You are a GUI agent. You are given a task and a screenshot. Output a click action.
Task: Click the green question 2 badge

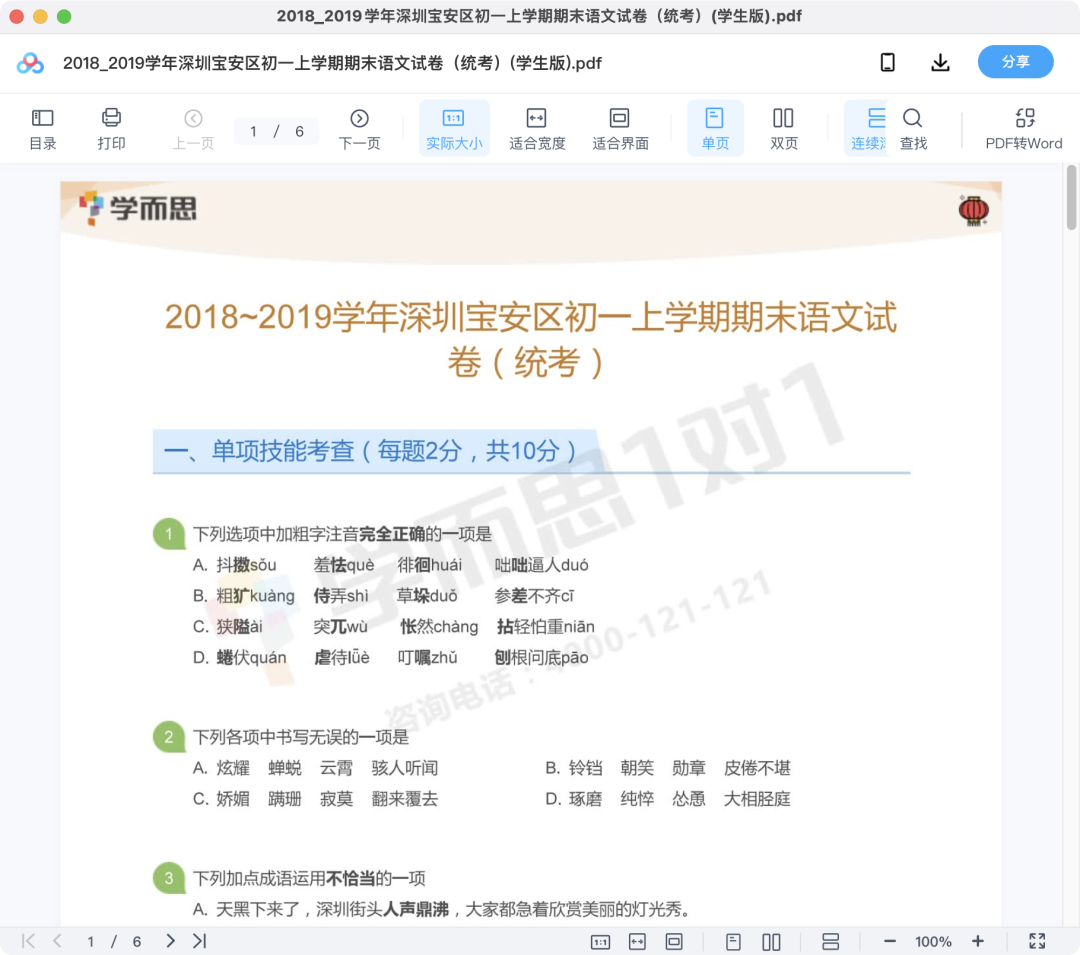coord(169,737)
